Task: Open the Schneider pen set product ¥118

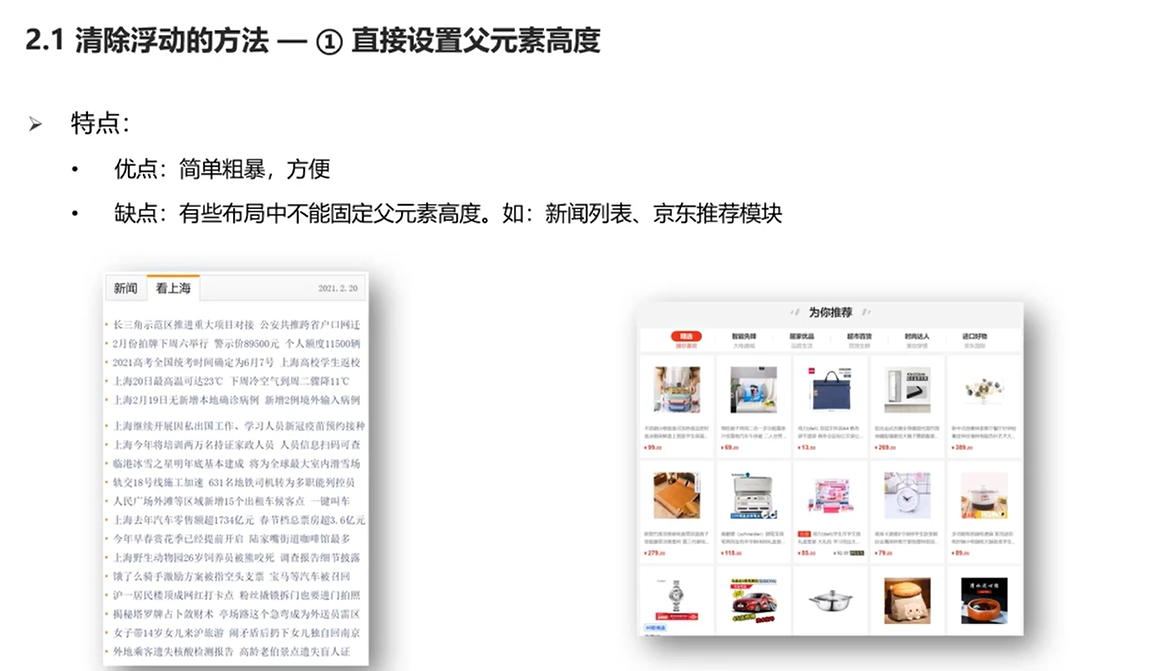Action: 753,496
